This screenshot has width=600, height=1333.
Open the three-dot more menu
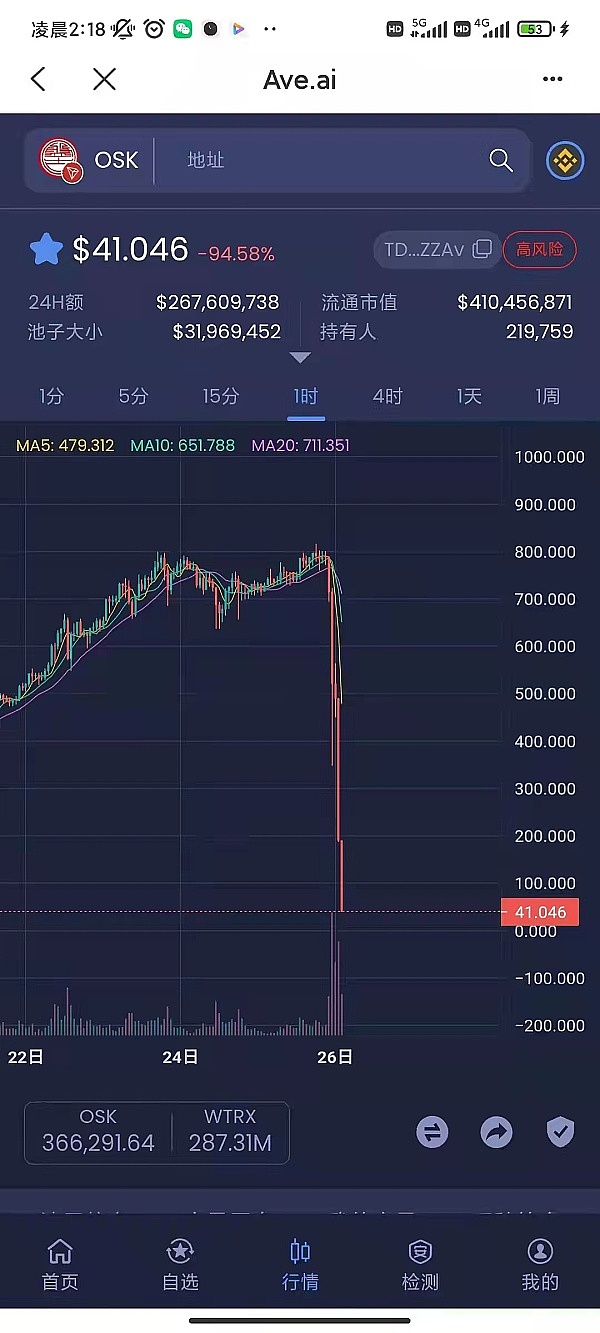tap(552, 80)
